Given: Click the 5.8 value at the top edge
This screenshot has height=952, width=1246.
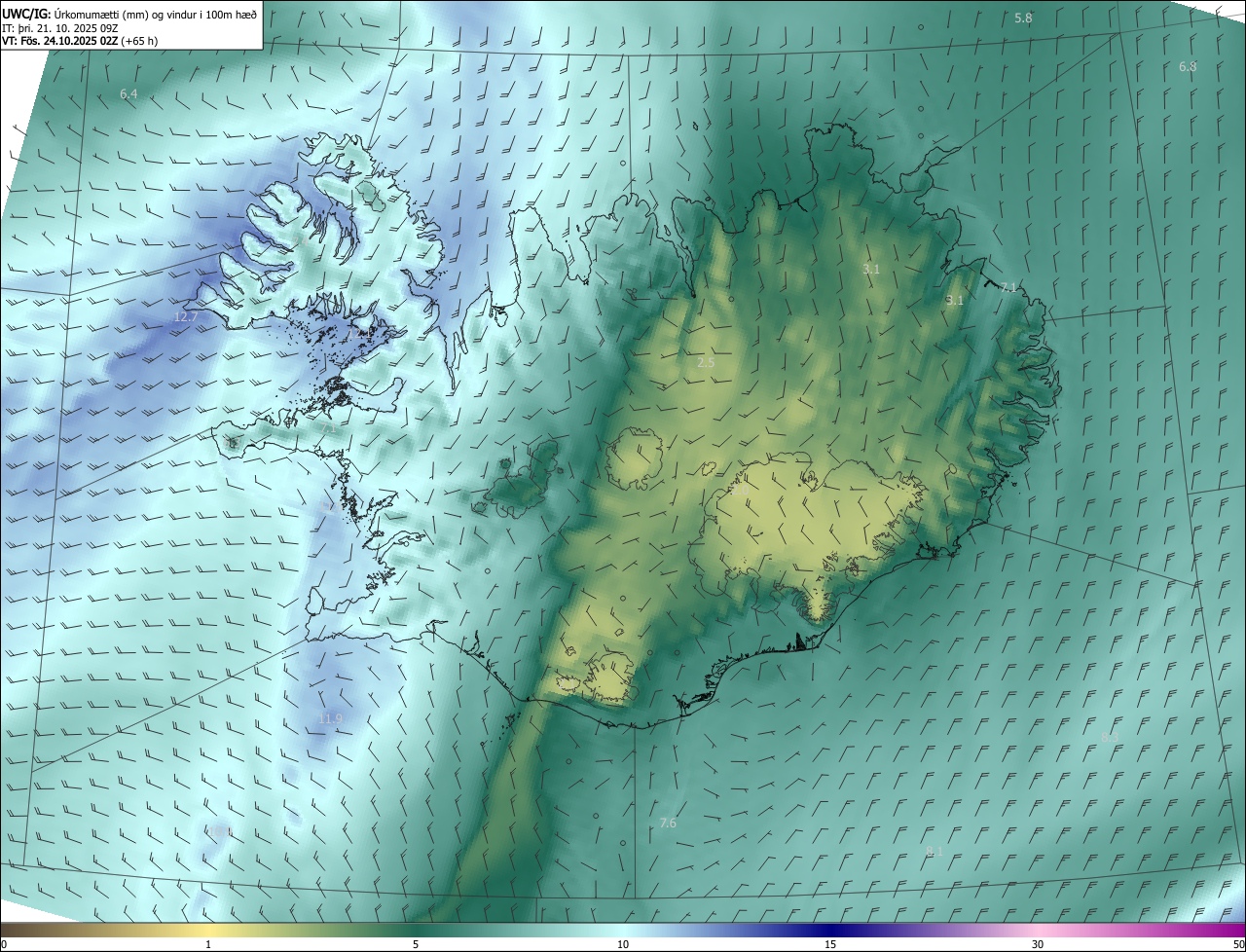Looking at the screenshot, I should tap(1023, 18).
